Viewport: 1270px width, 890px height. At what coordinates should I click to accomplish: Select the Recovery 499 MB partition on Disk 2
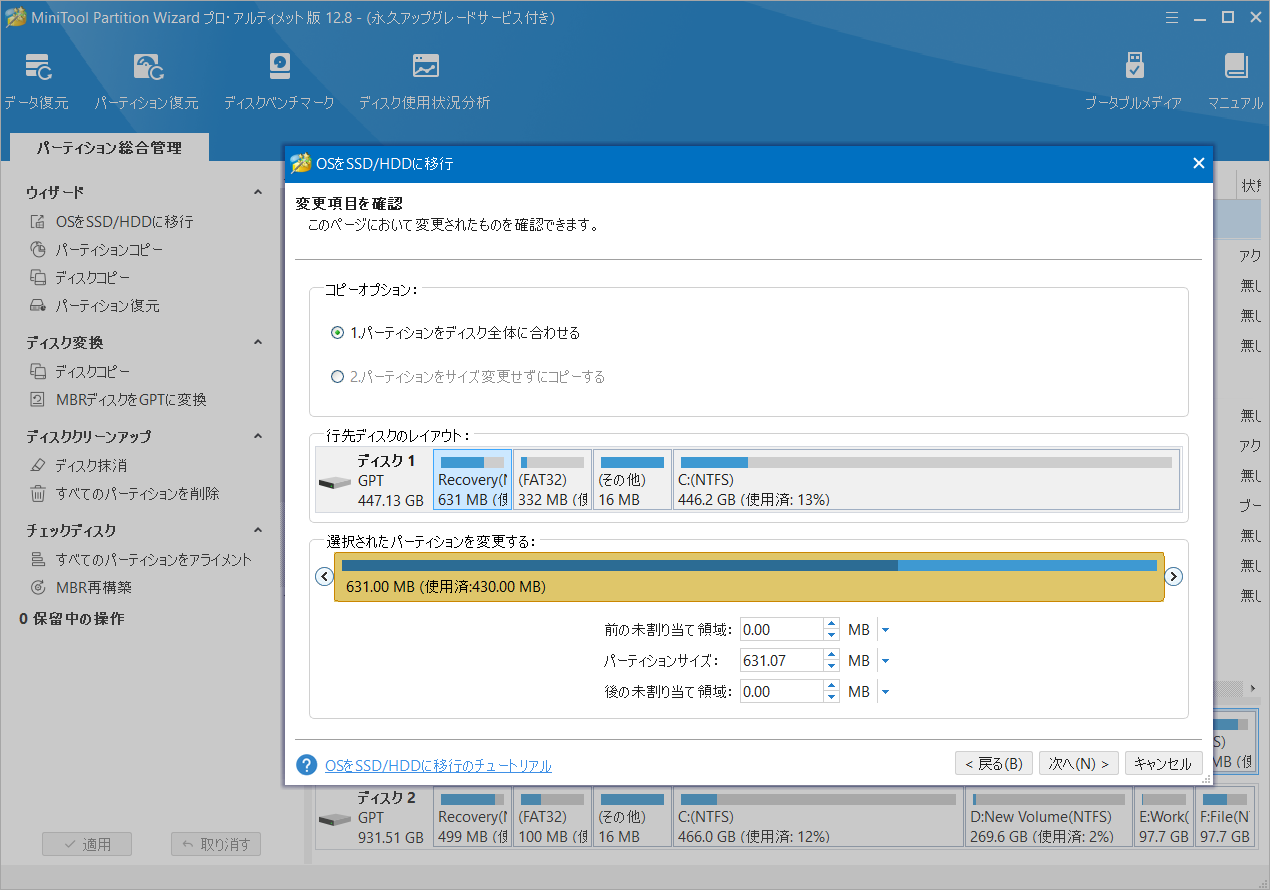click(472, 817)
